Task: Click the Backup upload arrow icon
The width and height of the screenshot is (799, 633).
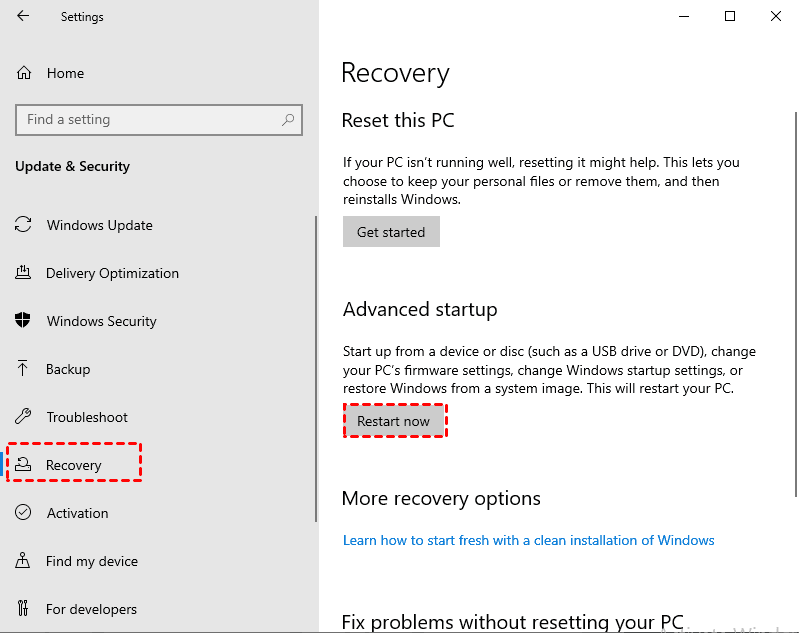Action: tap(24, 369)
